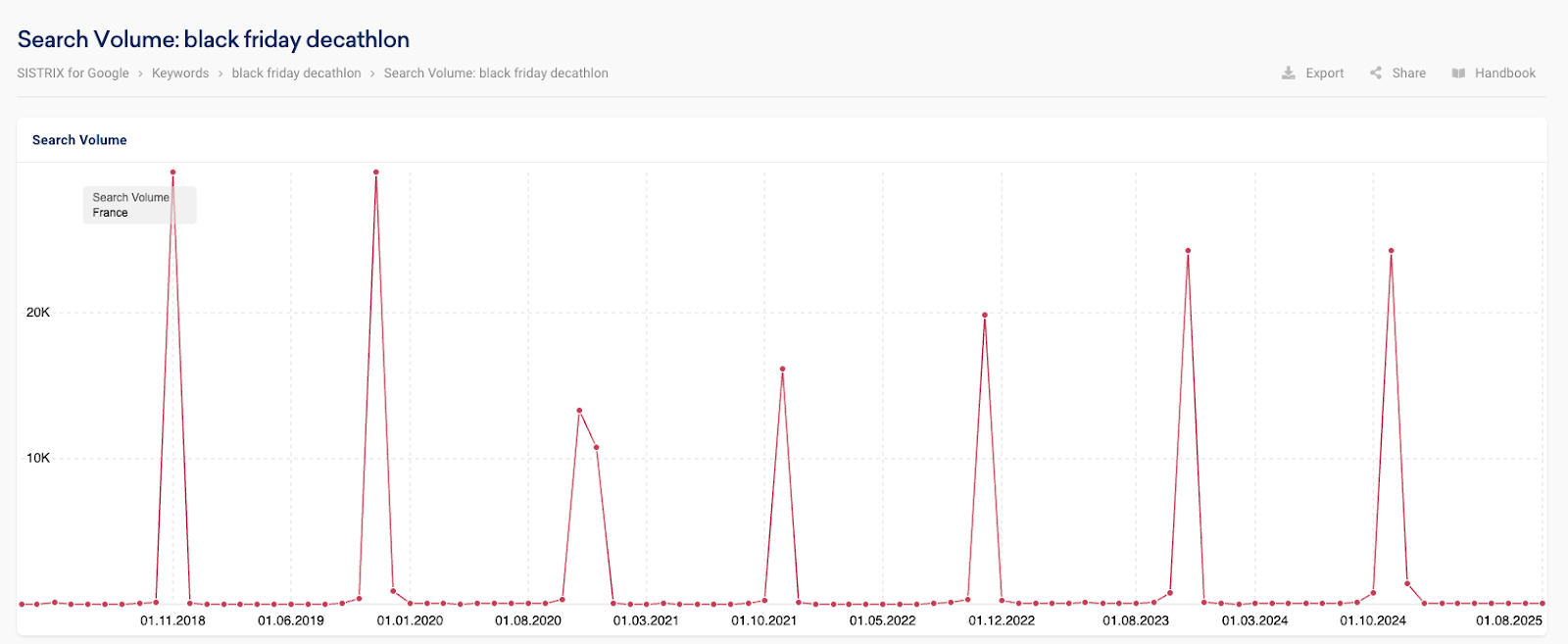The height and width of the screenshot is (644, 1568).
Task: Open the Handbook book icon
Action: pyautogui.click(x=1458, y=74)
